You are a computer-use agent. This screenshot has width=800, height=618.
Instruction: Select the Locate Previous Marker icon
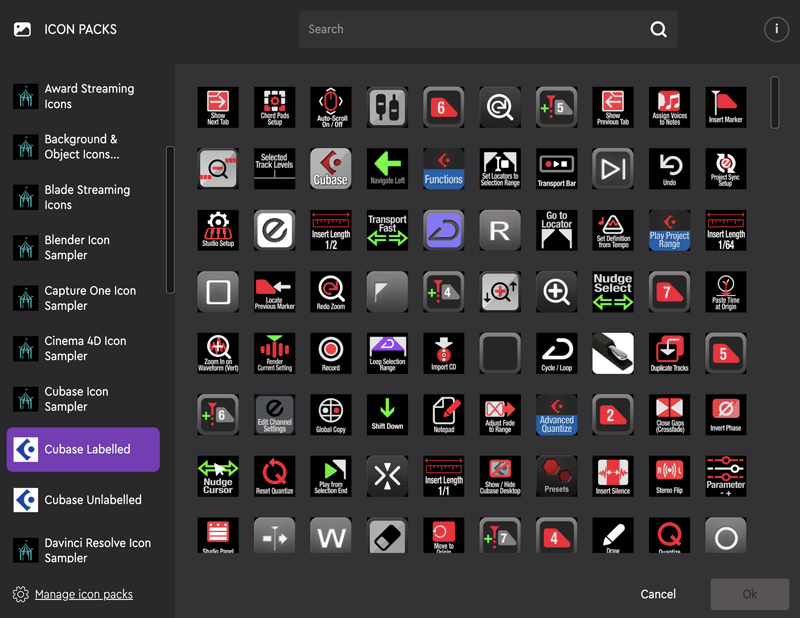pyautogui.click(x=274, y=291)
